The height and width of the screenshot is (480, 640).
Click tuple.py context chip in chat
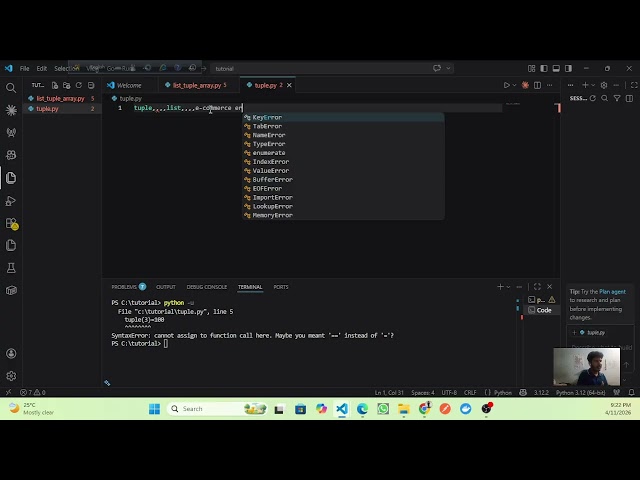tap(591, 333)
